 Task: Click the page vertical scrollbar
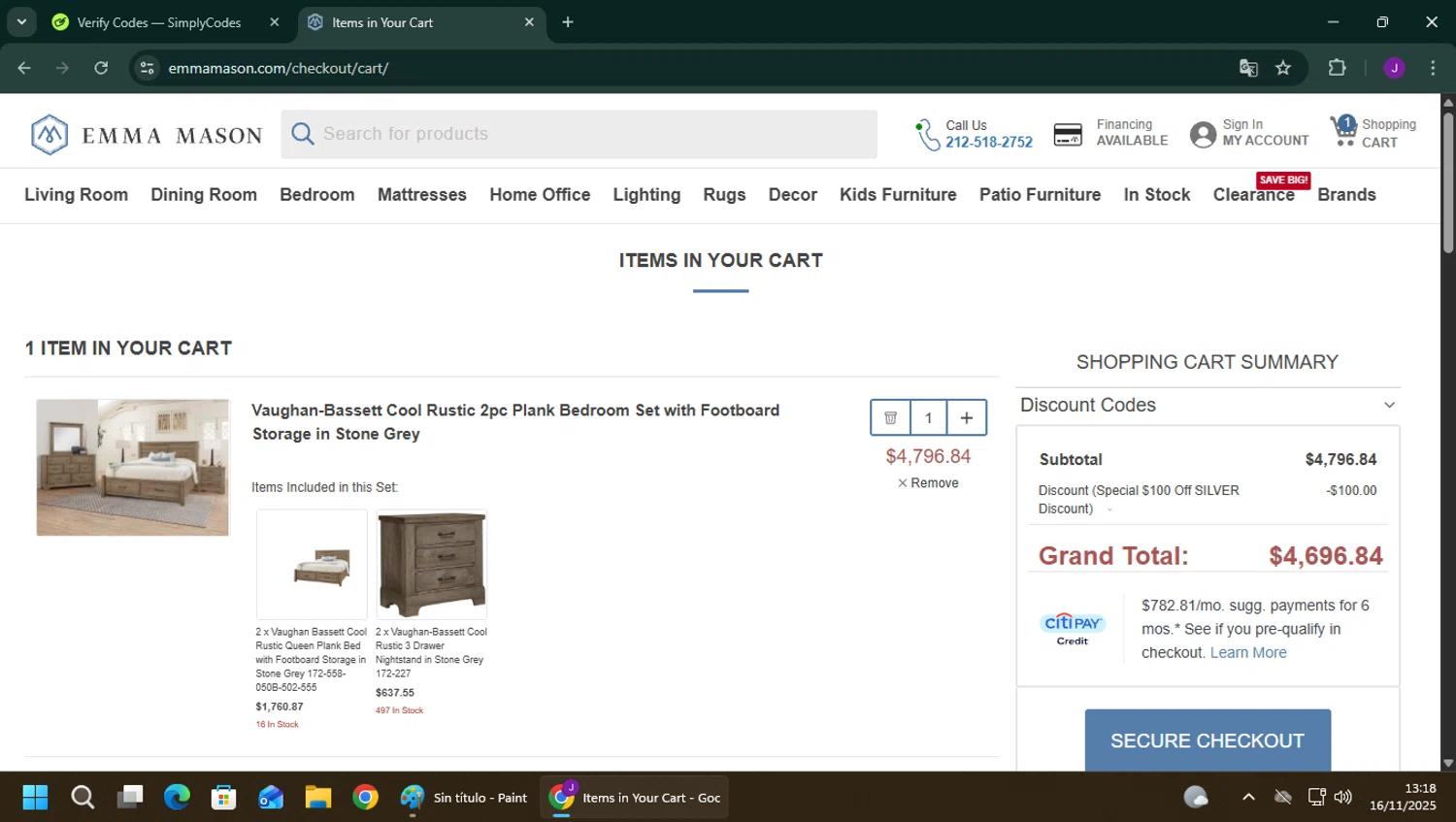pos(1448,184)
